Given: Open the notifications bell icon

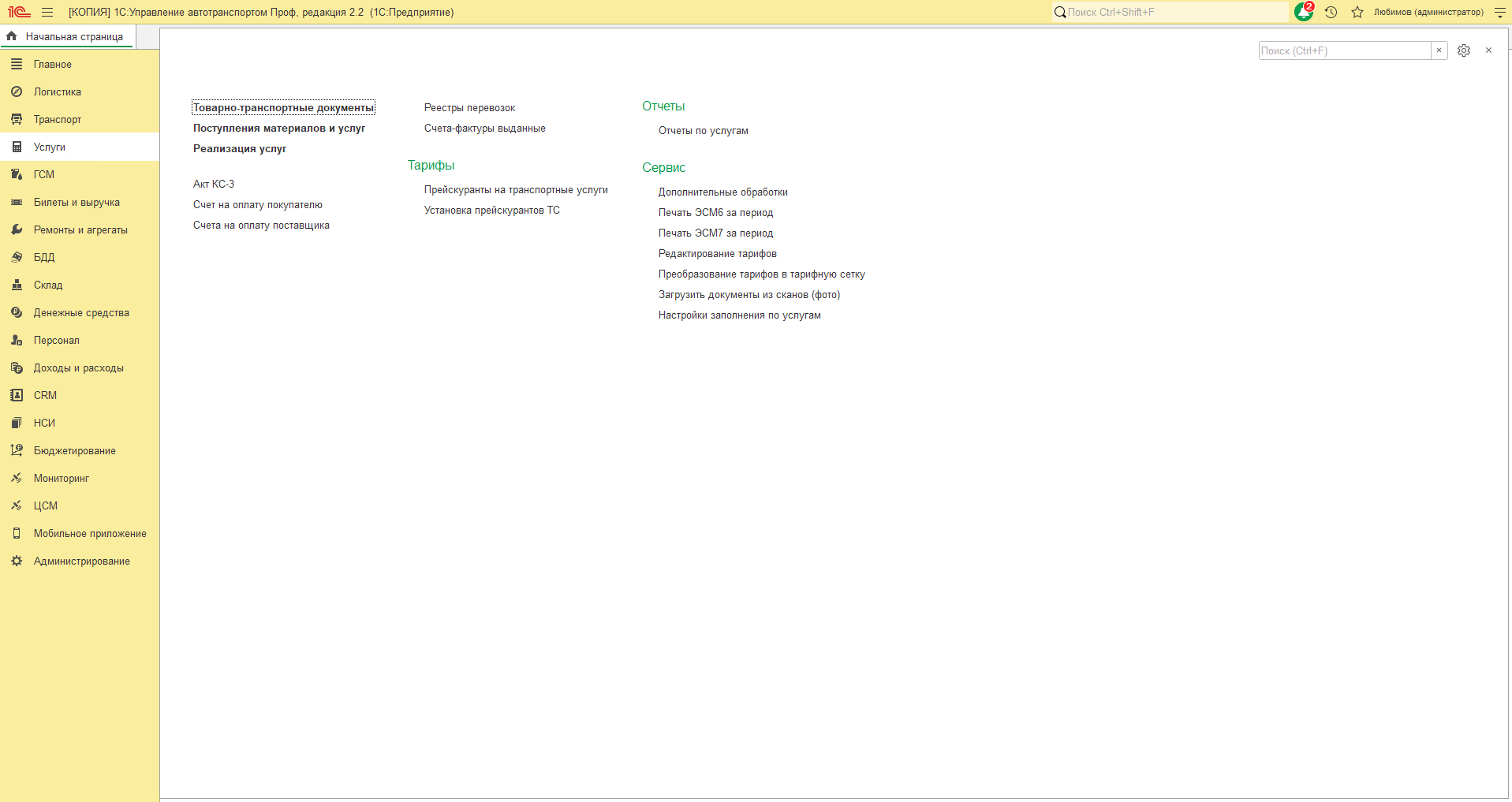Looking at the screenshot, I should click(x=1303, y=12).
